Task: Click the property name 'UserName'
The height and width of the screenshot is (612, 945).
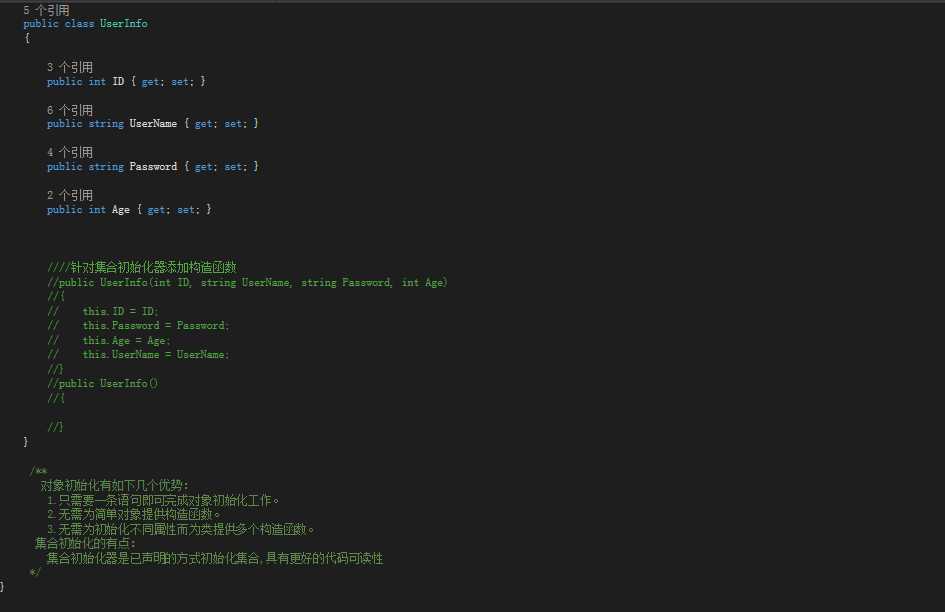Action: click(153, 124)
